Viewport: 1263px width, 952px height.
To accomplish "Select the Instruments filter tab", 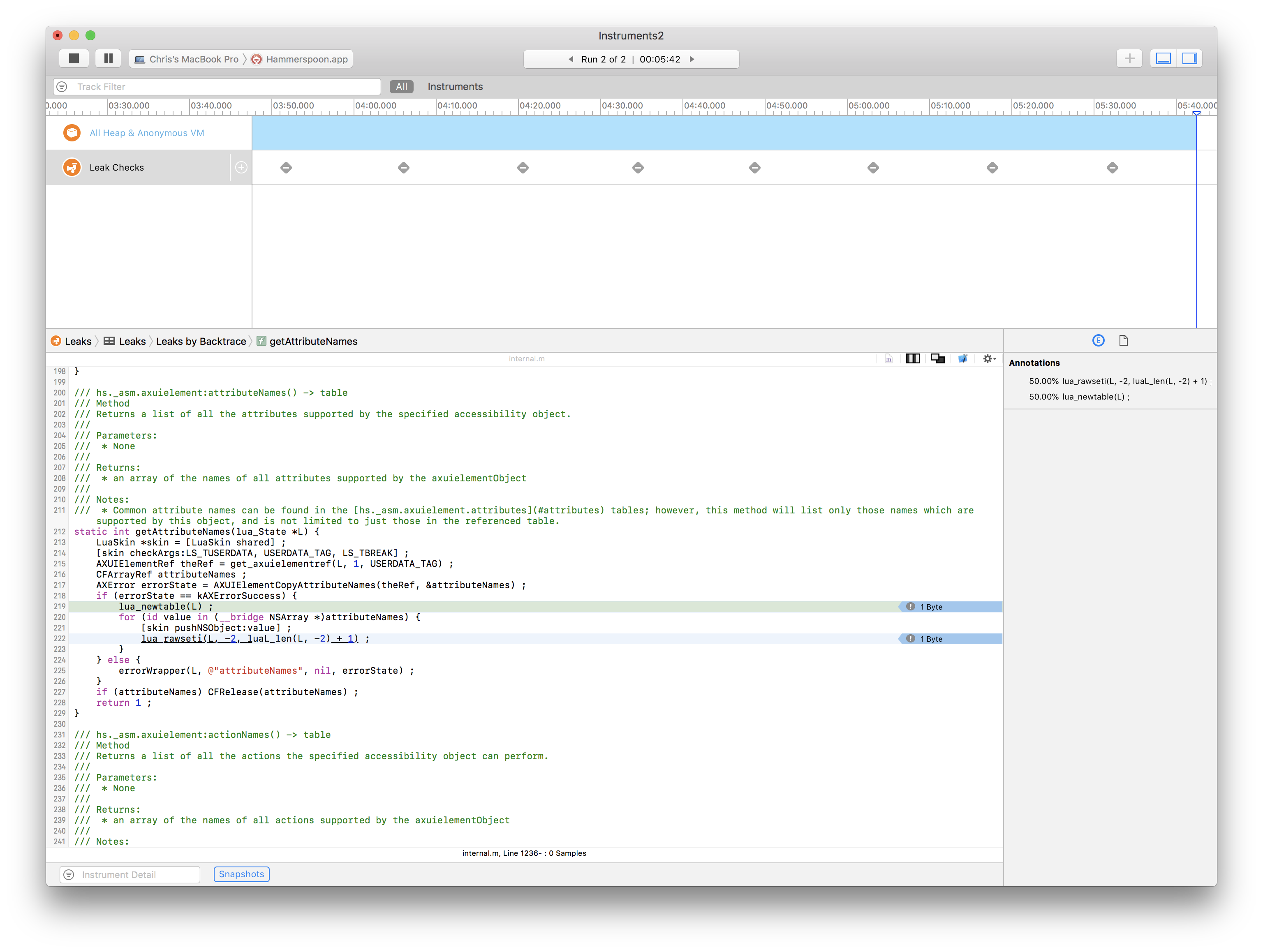I will click(x=455, y=87).
